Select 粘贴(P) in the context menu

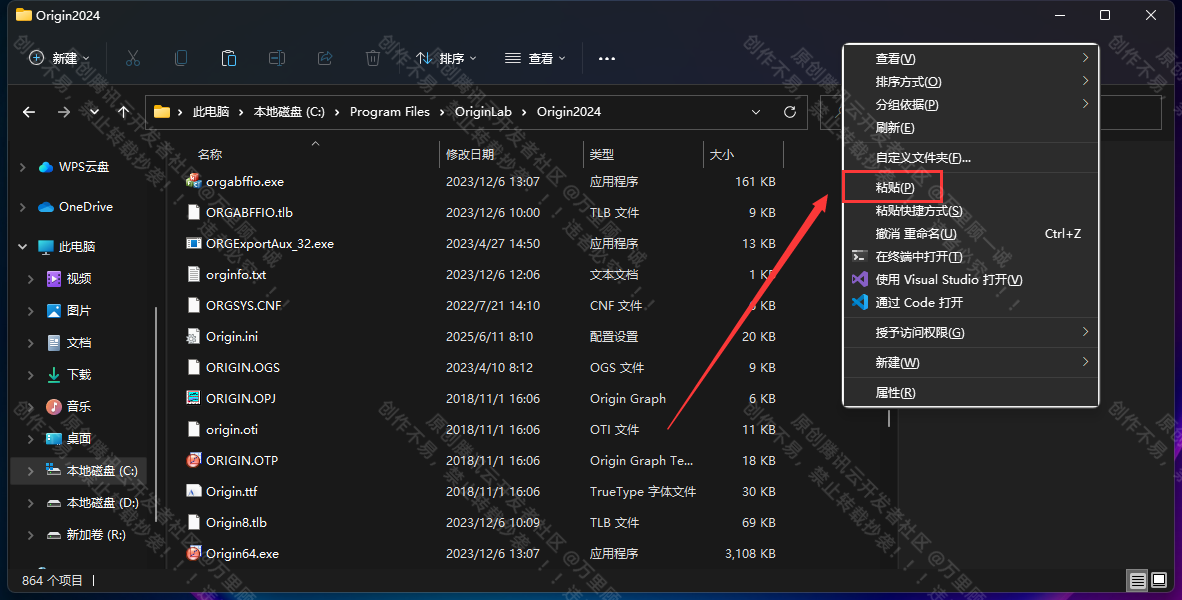tap(894, 188)
